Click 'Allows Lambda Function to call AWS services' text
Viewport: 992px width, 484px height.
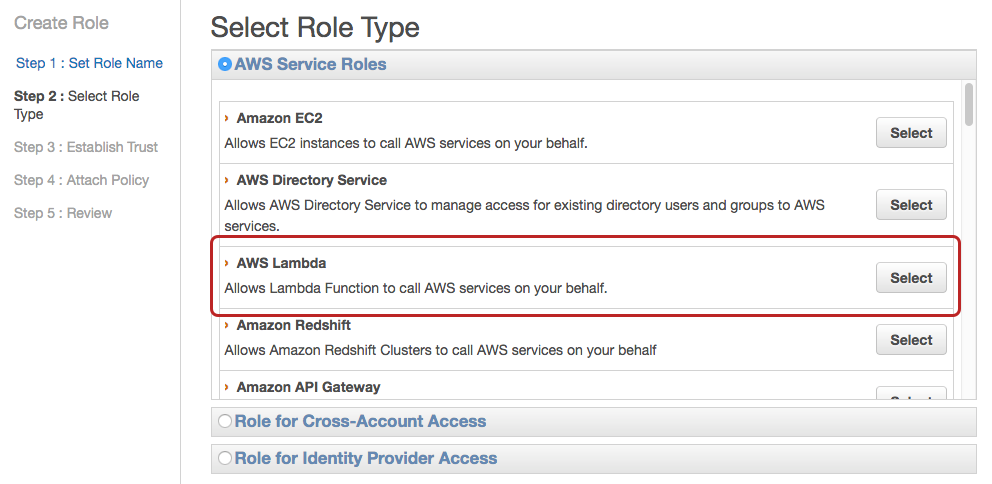point(416,289)
